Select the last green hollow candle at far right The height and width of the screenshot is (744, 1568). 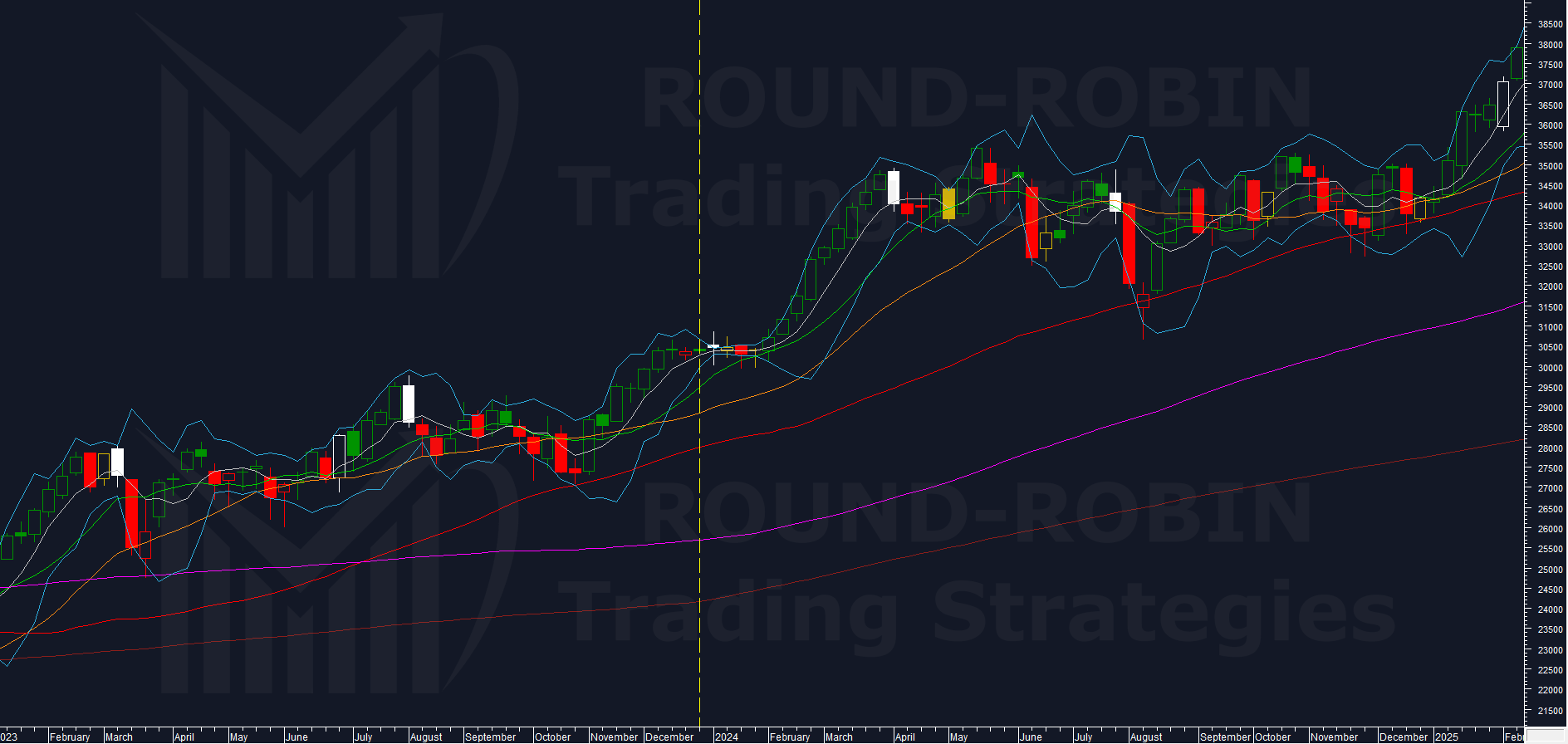pos(1517,63)
